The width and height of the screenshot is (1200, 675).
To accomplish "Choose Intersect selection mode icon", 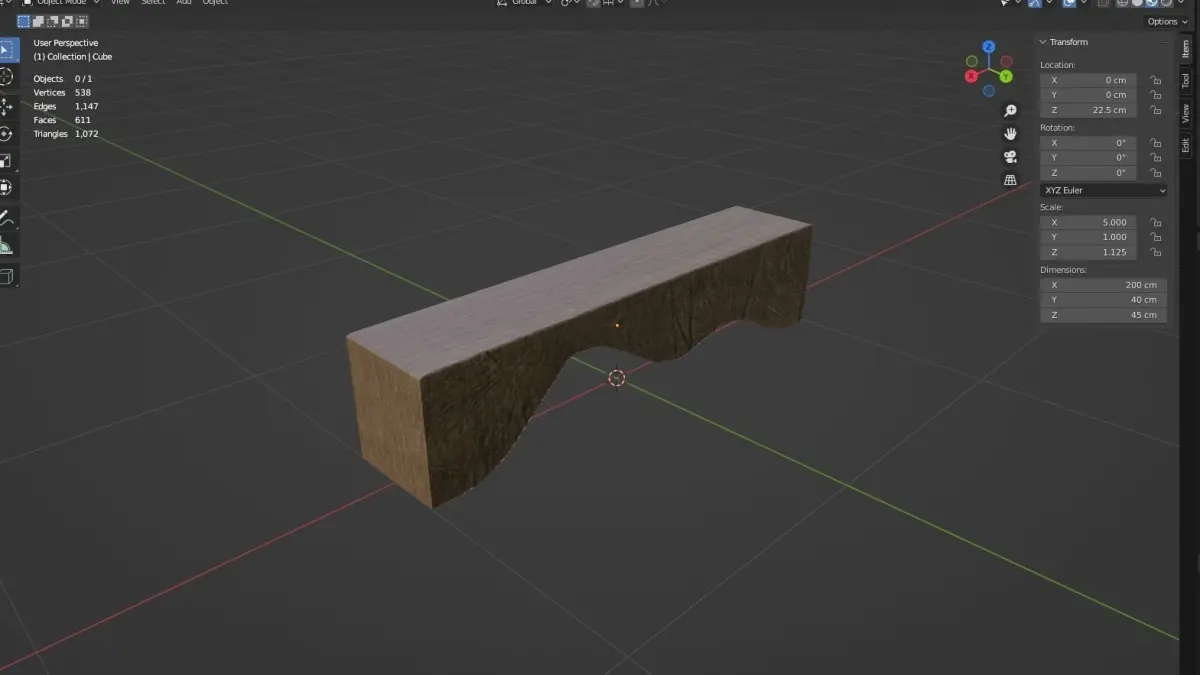I will click(x=81, y=21).
